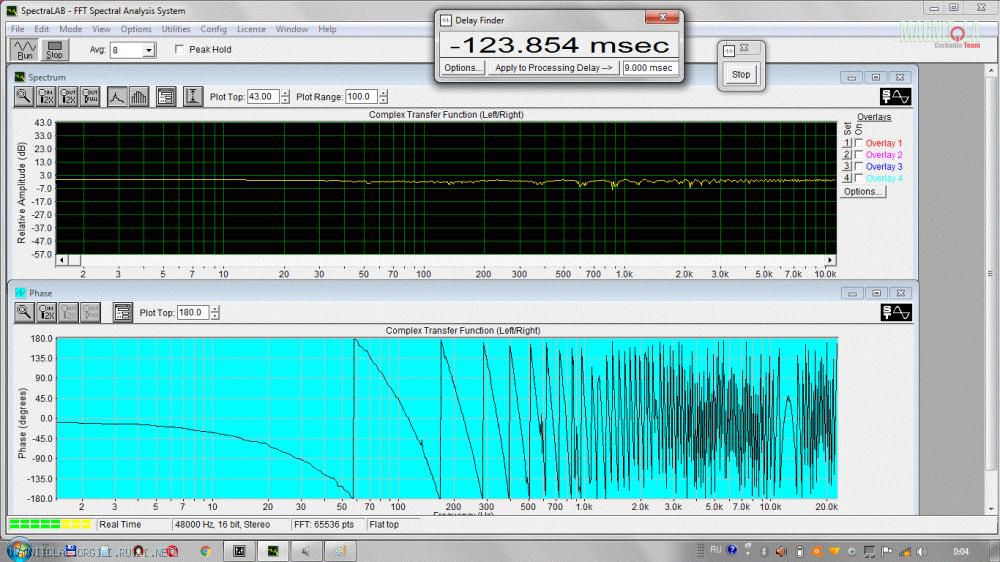The image size is (1000, 562).
Task: Click the RU language indicator in tray
Action: tap(716, 550)
